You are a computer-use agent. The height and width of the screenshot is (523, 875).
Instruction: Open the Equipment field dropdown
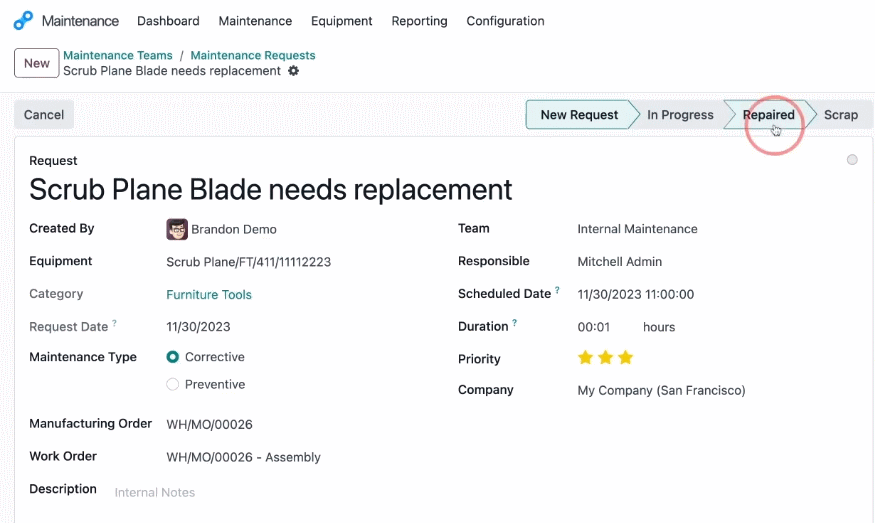pos(299,262)
